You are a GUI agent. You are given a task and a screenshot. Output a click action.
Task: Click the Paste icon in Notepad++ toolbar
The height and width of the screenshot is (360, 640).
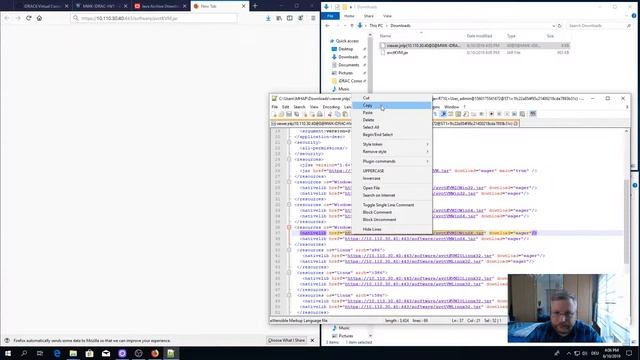[x=345, y=114]
